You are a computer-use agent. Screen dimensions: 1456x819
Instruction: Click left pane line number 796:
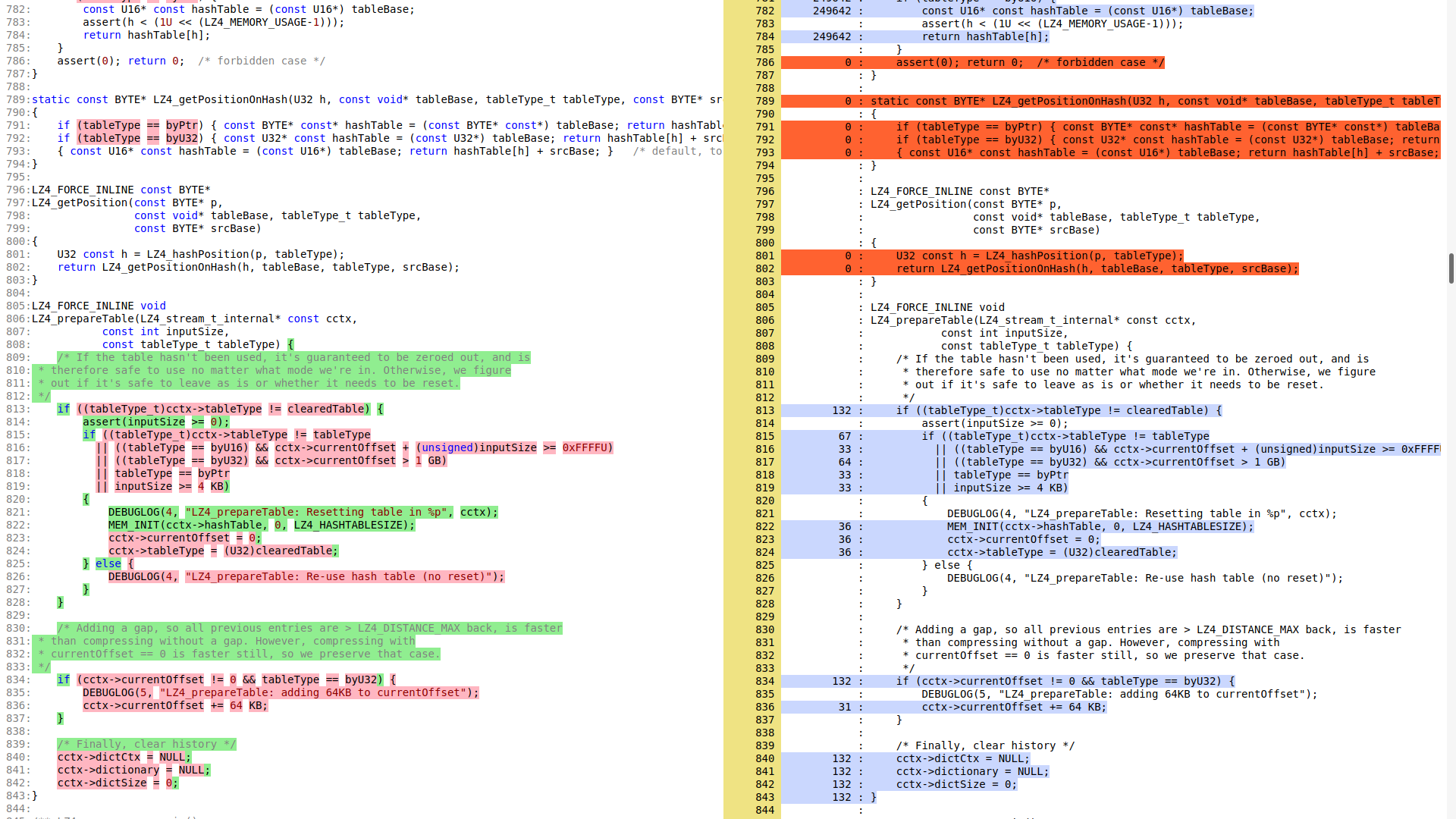point(18,190)
